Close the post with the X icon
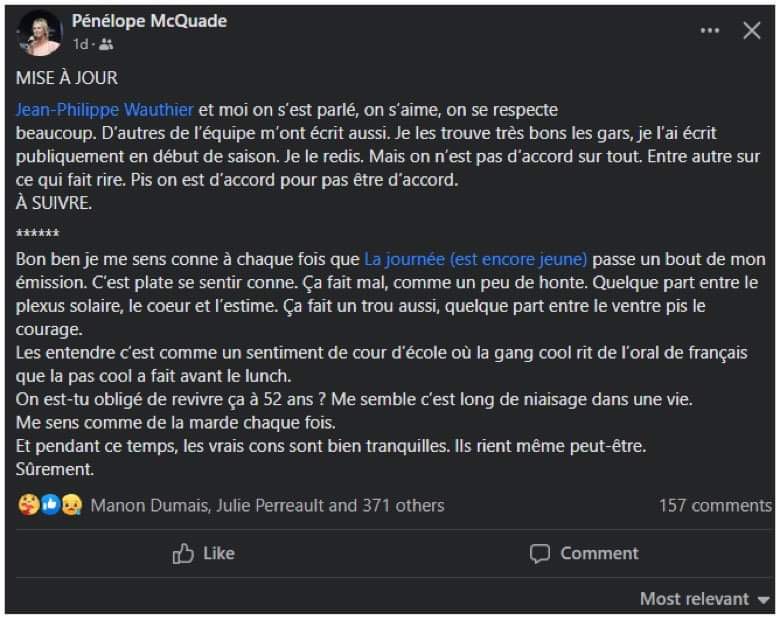 752,31
